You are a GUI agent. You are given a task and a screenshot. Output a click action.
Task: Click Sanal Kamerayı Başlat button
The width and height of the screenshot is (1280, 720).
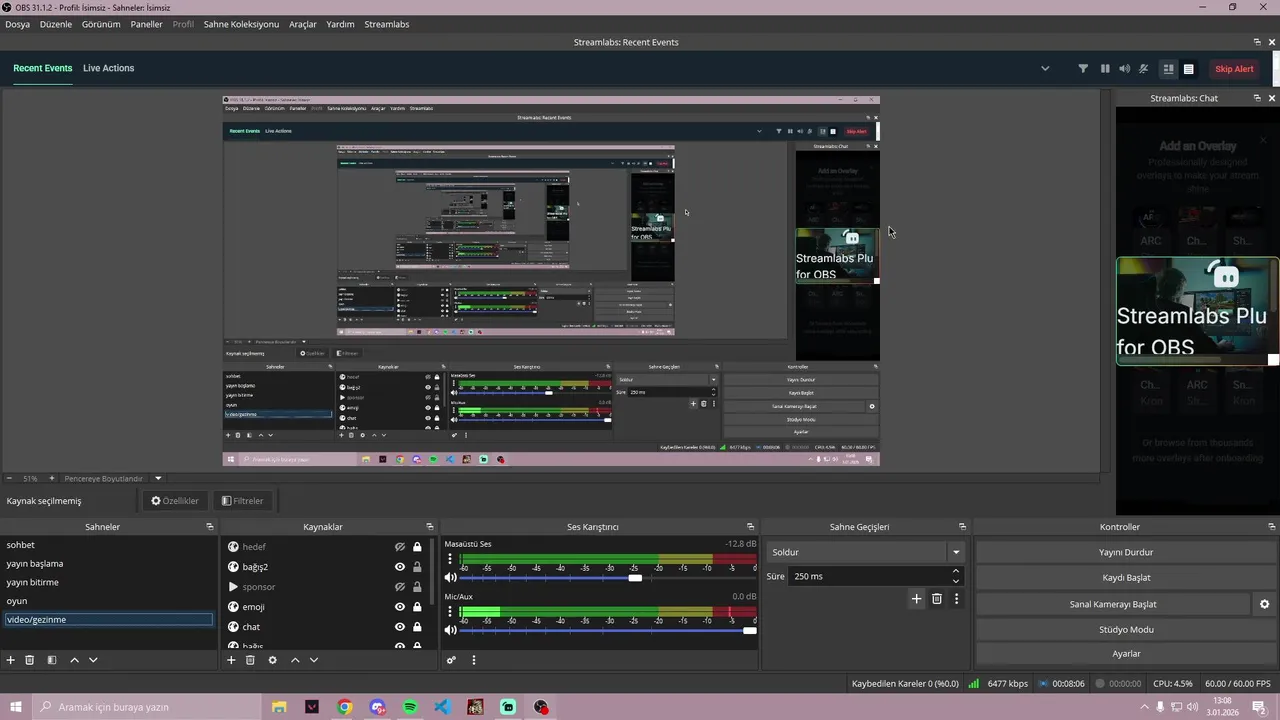pos(1113,604)
